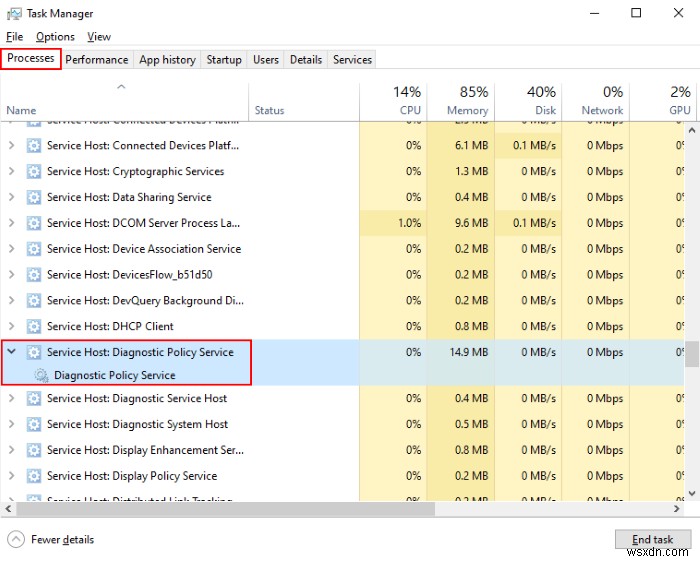The height and width of the screenshot is (562, 700).
Task: Switch to the Services tab
Action: 352,60
